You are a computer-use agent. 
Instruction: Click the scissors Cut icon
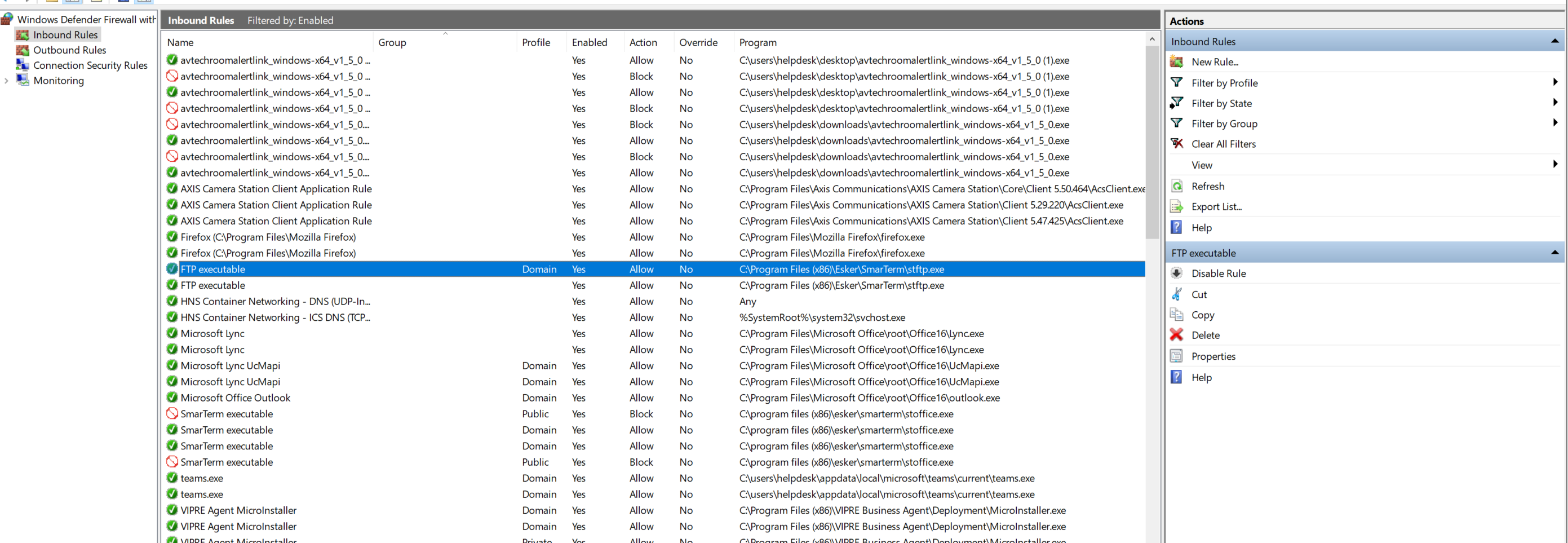[1177, 294]
